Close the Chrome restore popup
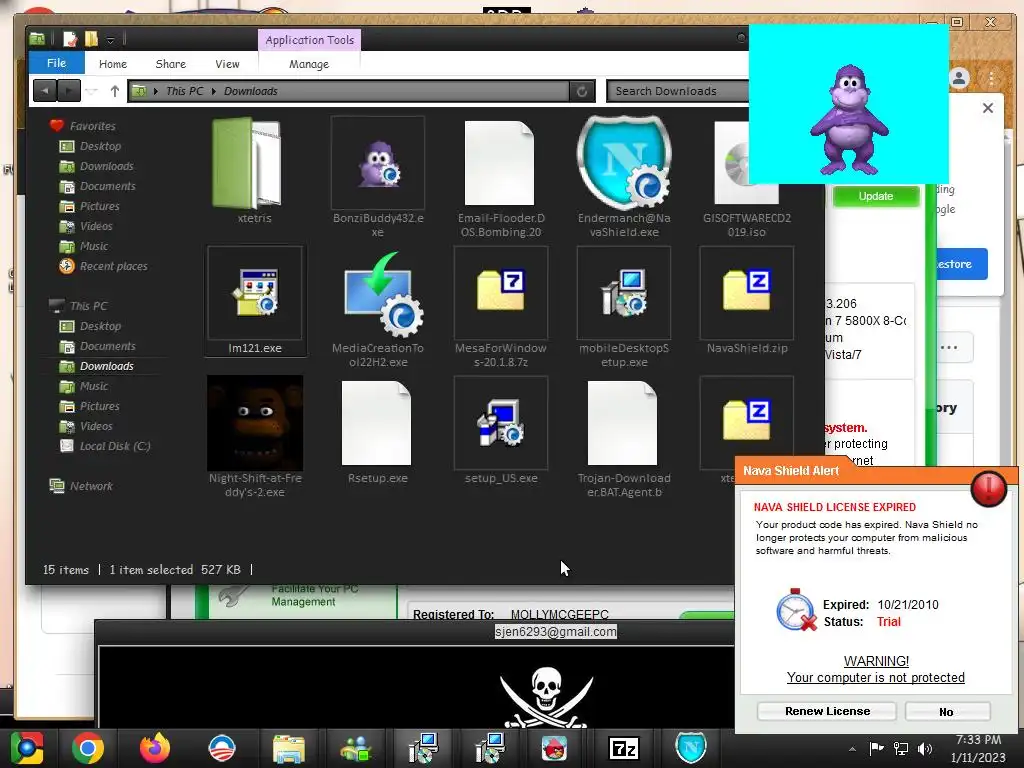Viewport: 1024px width, 768px height. coord(988,108)
